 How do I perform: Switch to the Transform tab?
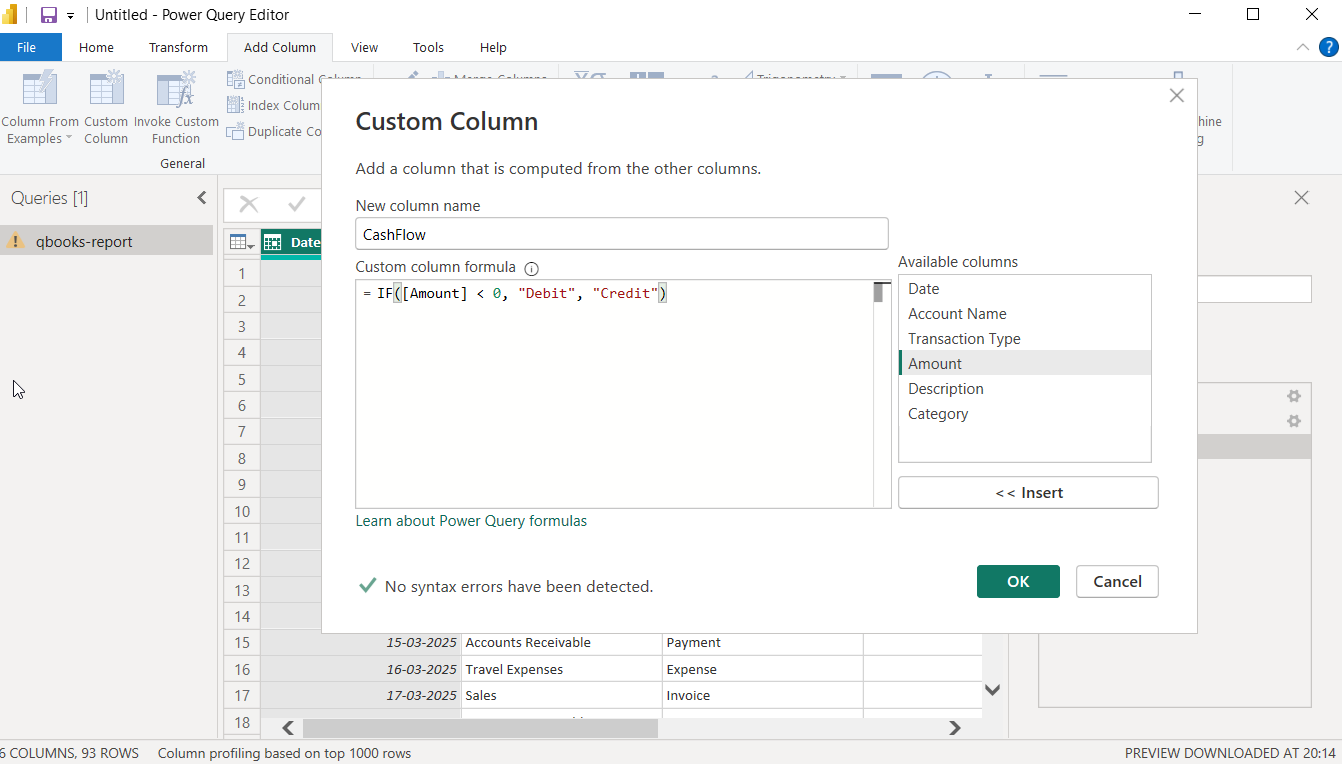tap(178, 47)
